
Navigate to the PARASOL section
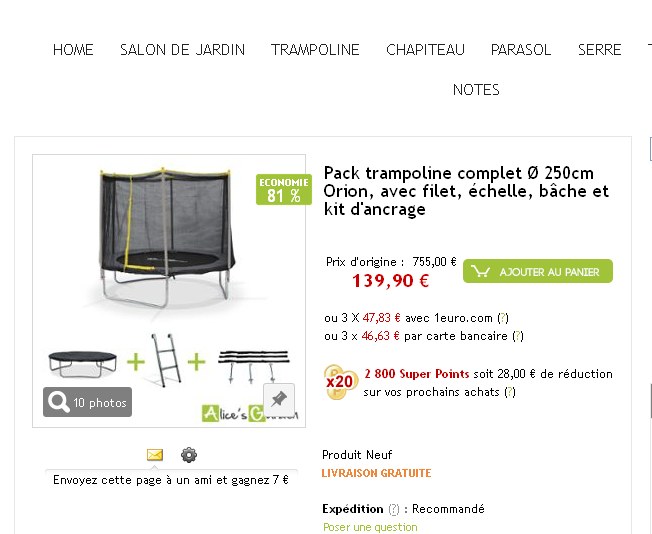(x=521, y=50)
